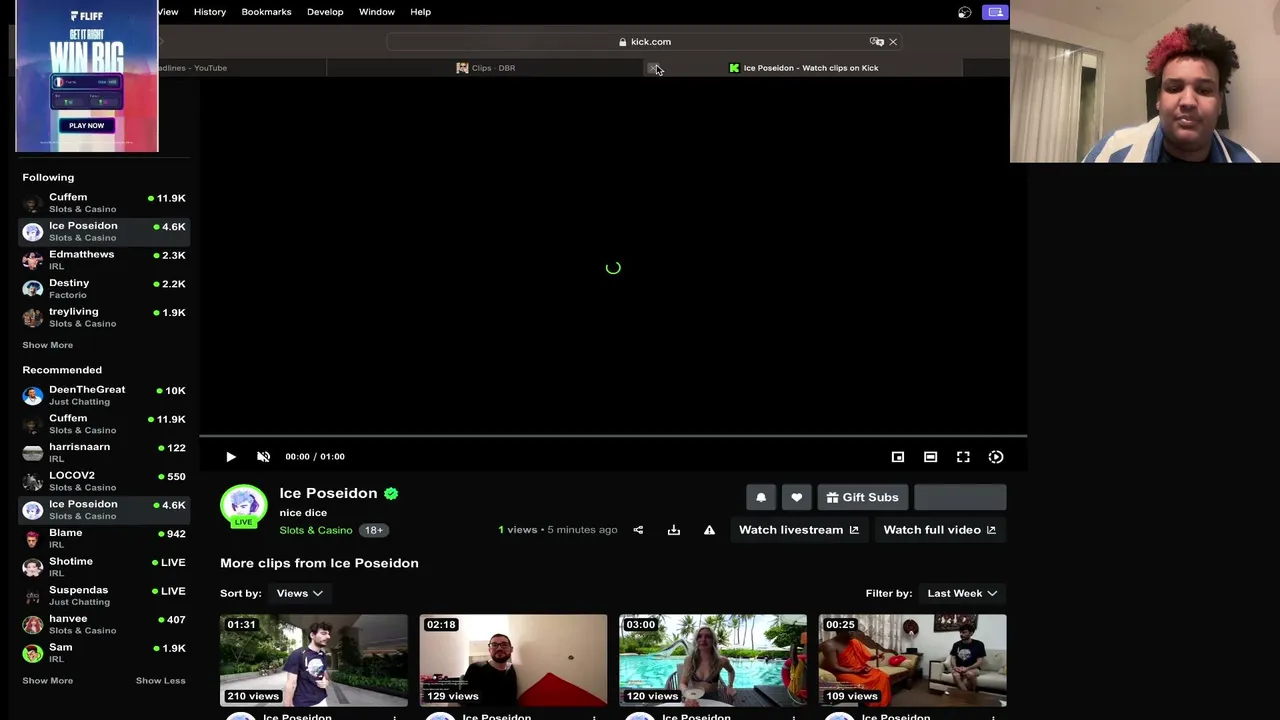Toggle the heart follow button
The height and width of the screenshot is (720, 1280).
(796, 497)
